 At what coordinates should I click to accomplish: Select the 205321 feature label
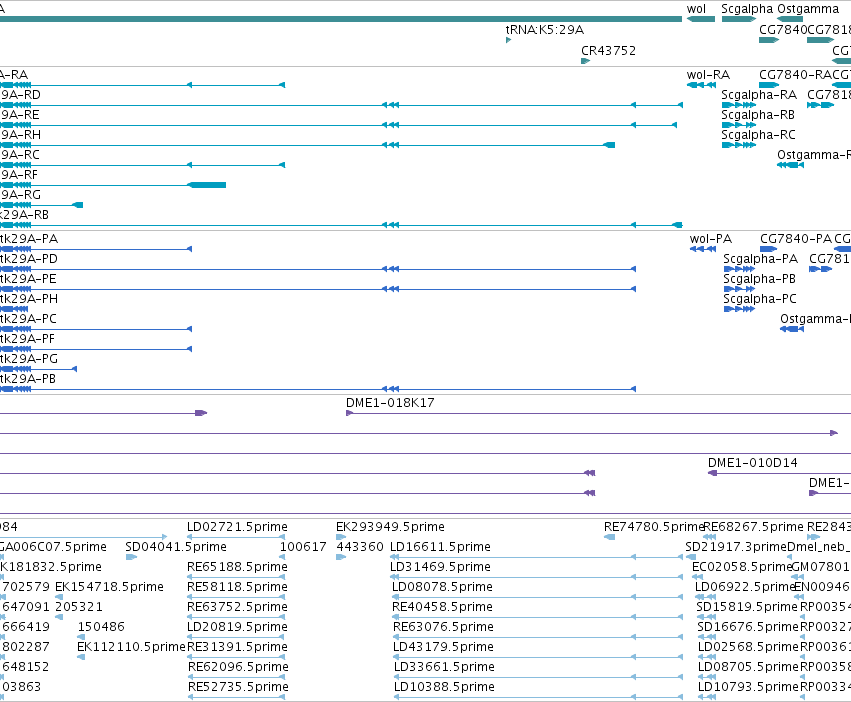pyautogui.click(x=79, y=607)
